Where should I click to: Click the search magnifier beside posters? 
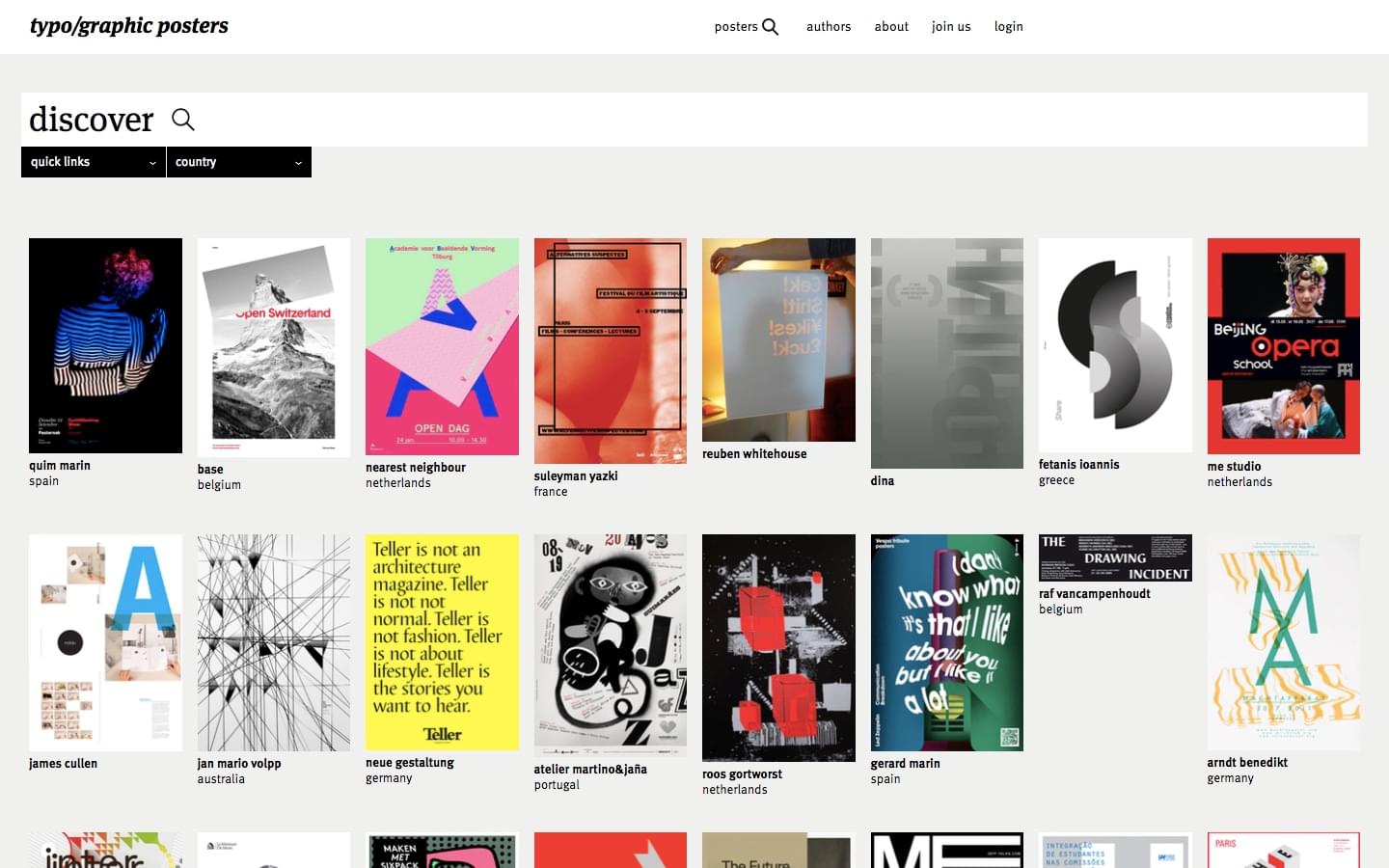tap(770, 27)
